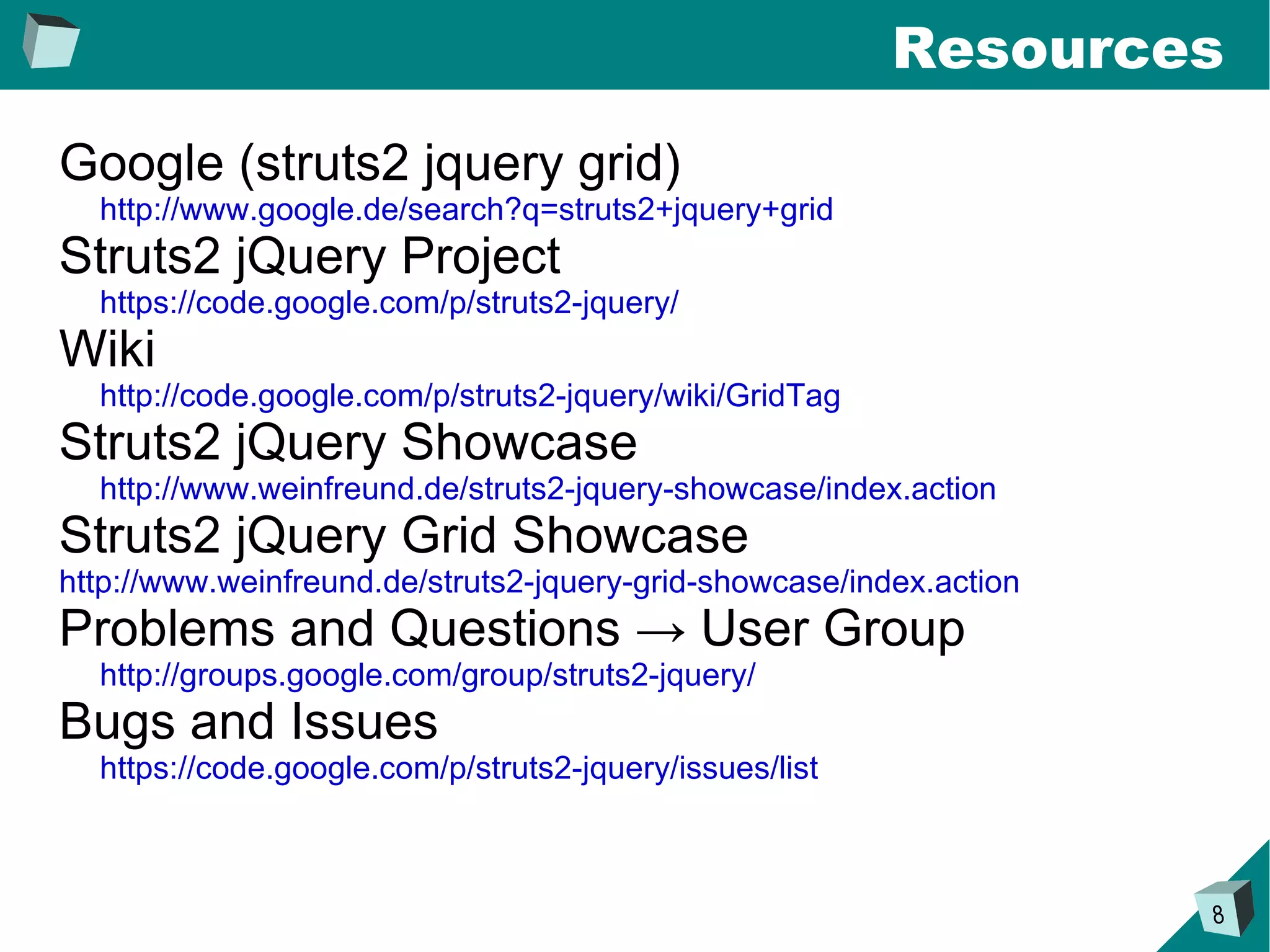Open the struts2-jquery-grid-showcase index.action link
This screenshot has height=952, width=1270.
539,582
